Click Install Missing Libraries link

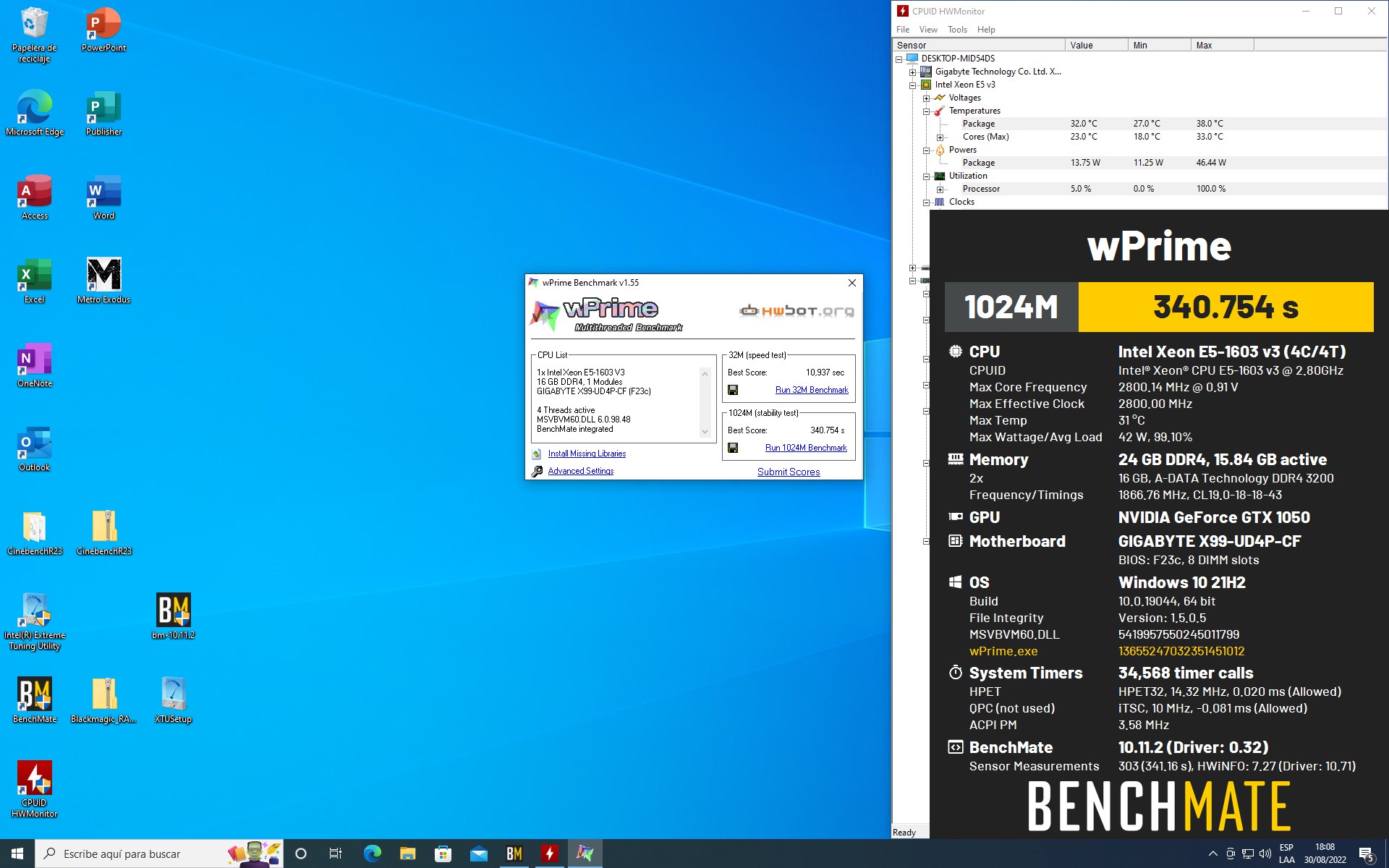tap(587, 454)
